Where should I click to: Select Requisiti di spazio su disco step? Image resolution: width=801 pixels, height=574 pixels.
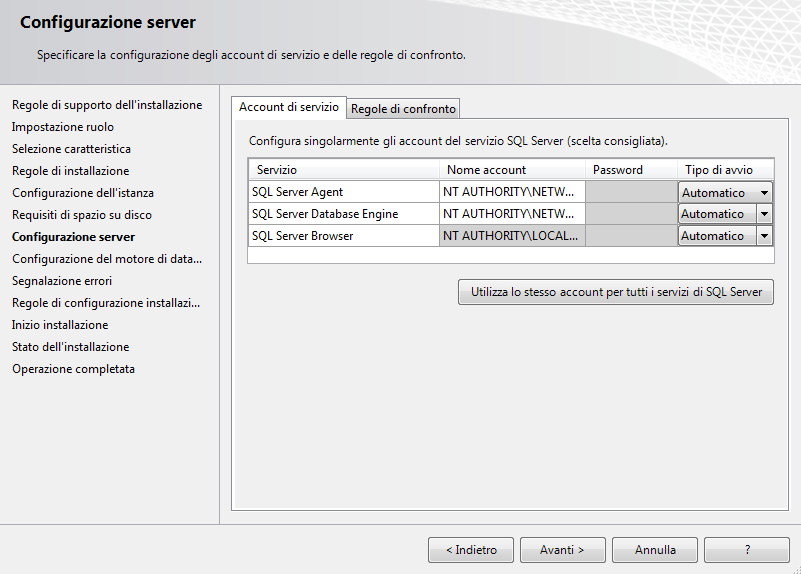point(82,214)
